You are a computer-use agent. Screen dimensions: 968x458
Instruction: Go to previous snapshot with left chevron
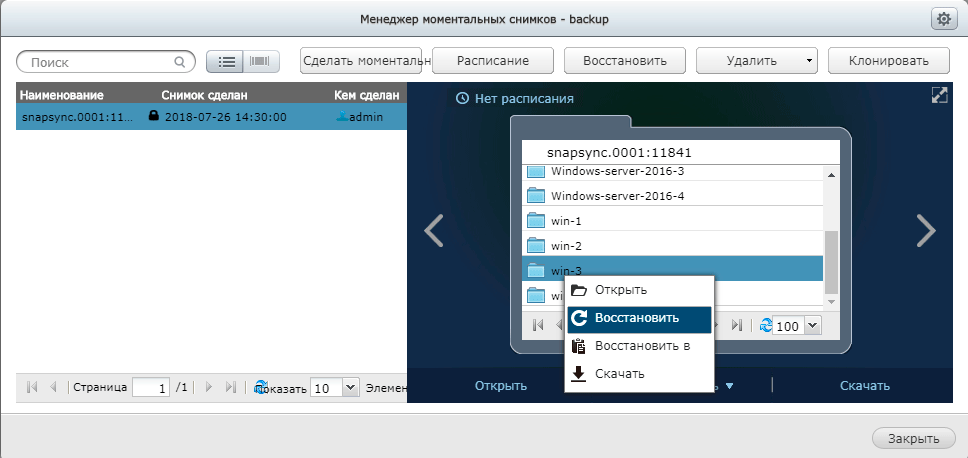[434, 231]
